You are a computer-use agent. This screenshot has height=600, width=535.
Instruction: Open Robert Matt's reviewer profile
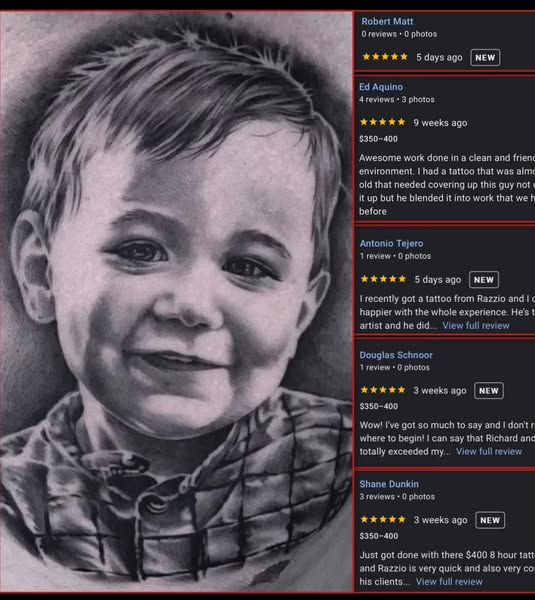click(387, 21)
